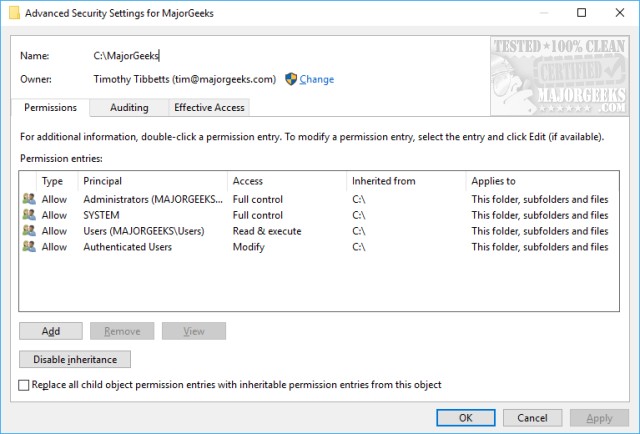This screenshot has height=434, width=640.
Task: Select Users (MAJORGEEKS\Users) principal entry
Action: pos(144,231)
